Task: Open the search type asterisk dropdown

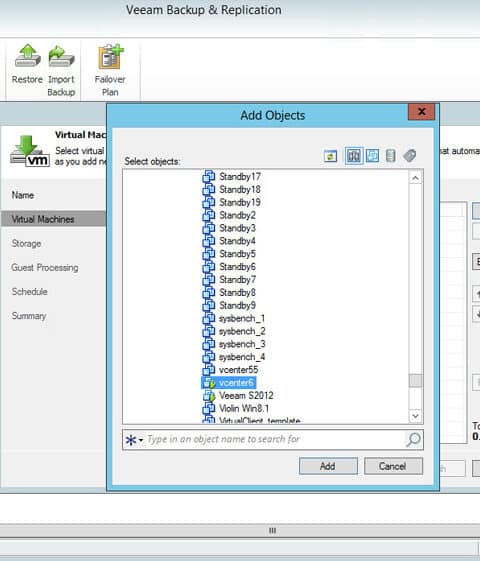Action: click(x=134, y=440)
